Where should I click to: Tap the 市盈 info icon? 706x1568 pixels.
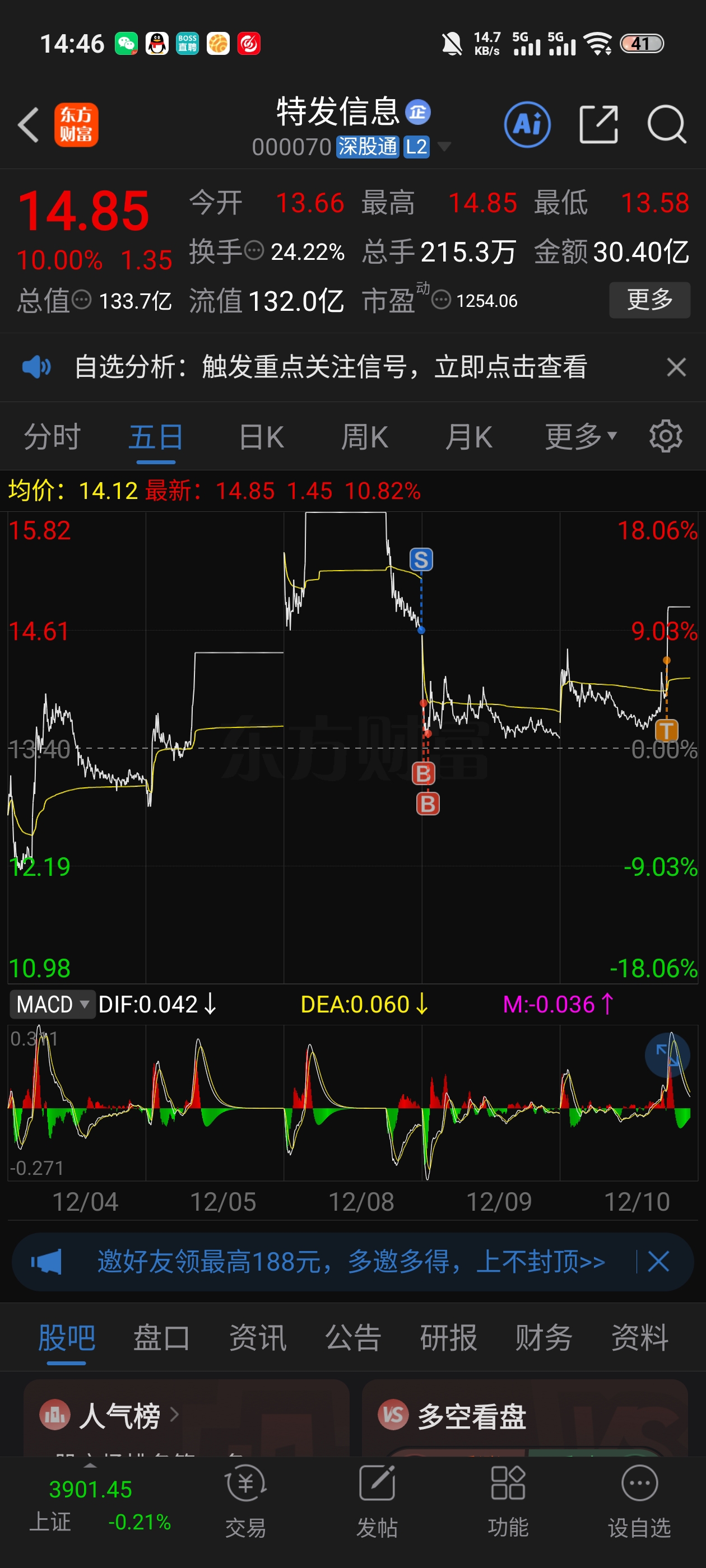coord(441,300)
